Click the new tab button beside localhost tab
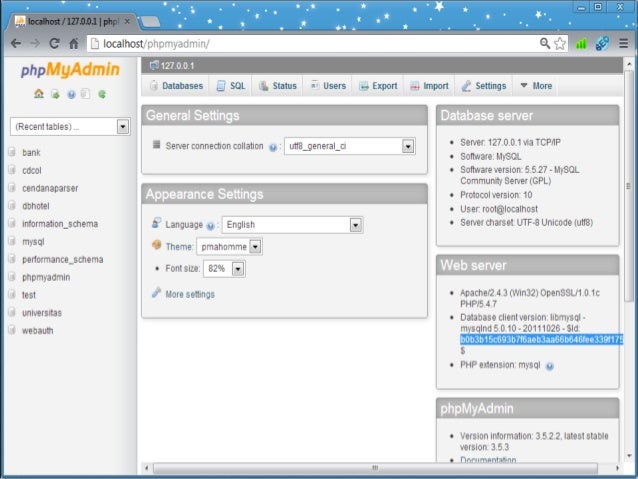Image resolution: width=638 pixels, height=479 pixels. (150, 22)
